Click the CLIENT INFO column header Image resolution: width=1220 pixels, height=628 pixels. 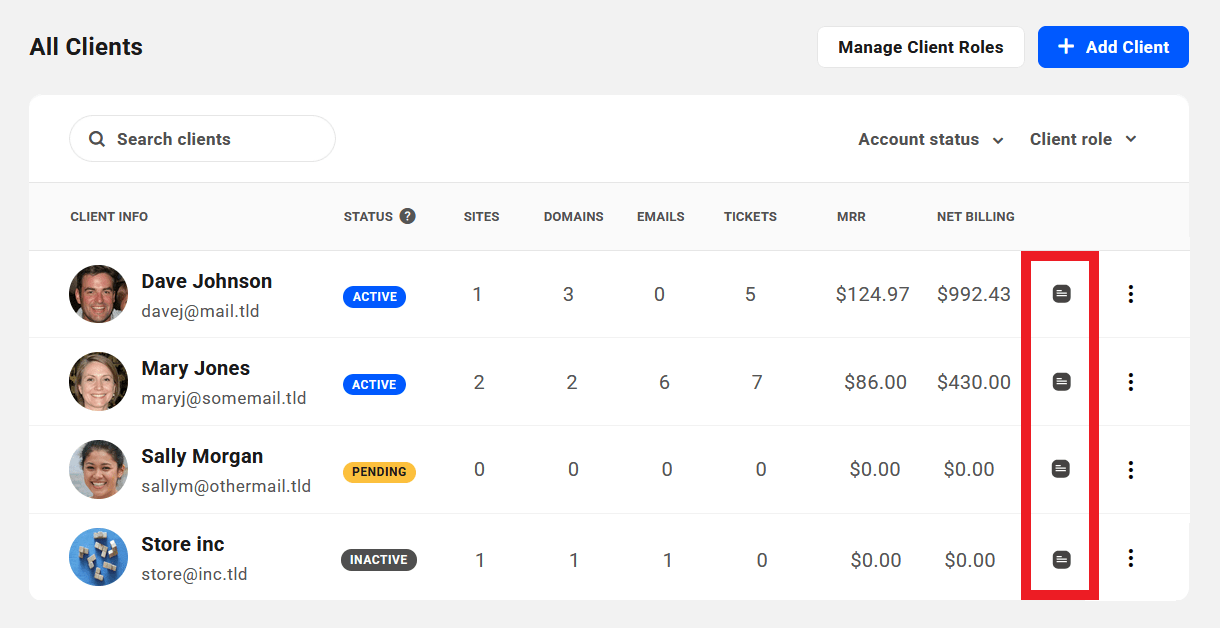[x=109, y=216]
